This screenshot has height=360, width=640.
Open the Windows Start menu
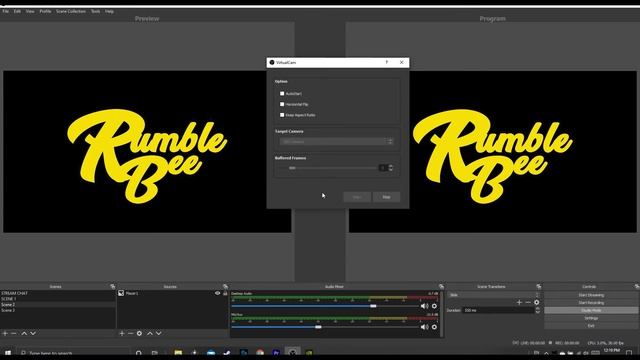point(8,353)
